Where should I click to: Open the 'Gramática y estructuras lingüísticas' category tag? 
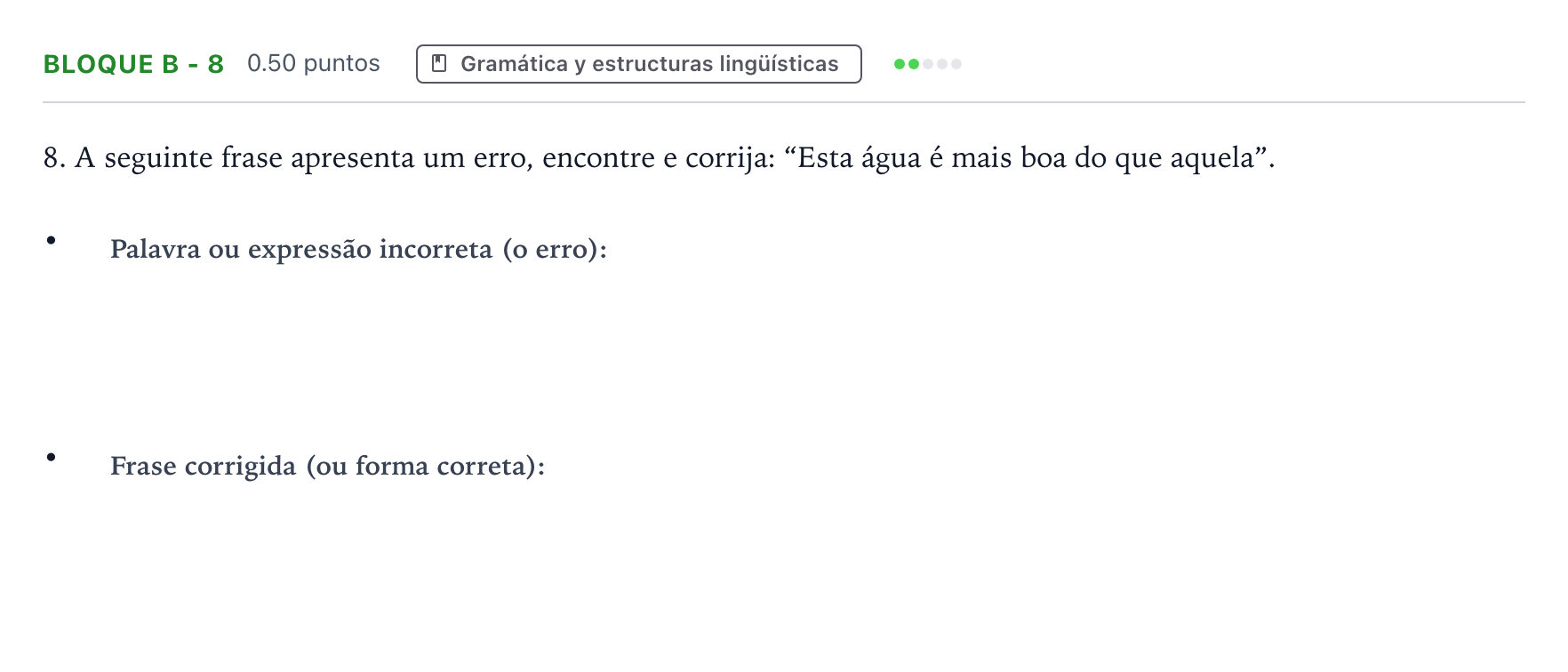639,64
